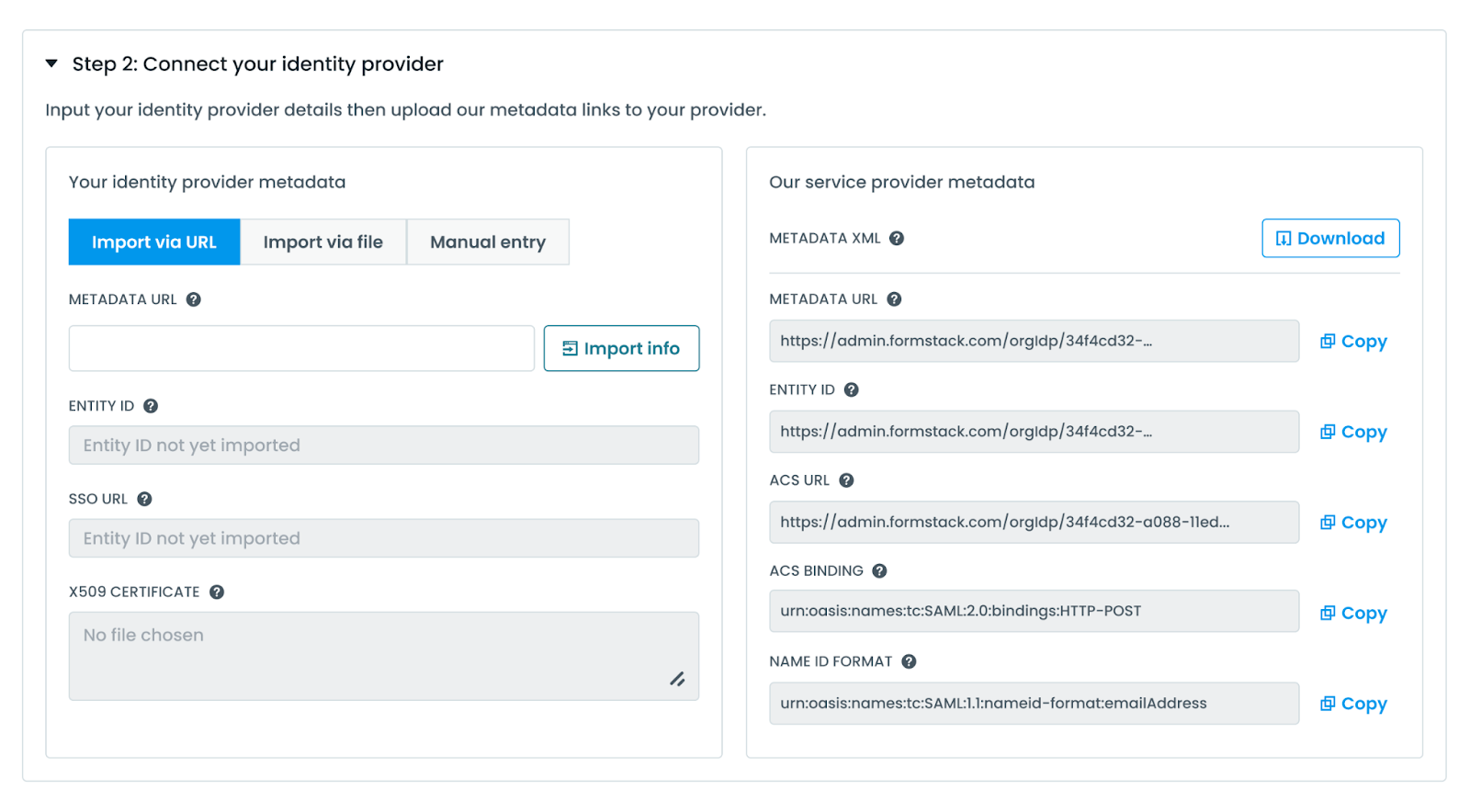Image resolution: width=1470 pixels, height=812 pixels.
Task: Click the SSO URL help icon
Action: [x=144, y=500]
